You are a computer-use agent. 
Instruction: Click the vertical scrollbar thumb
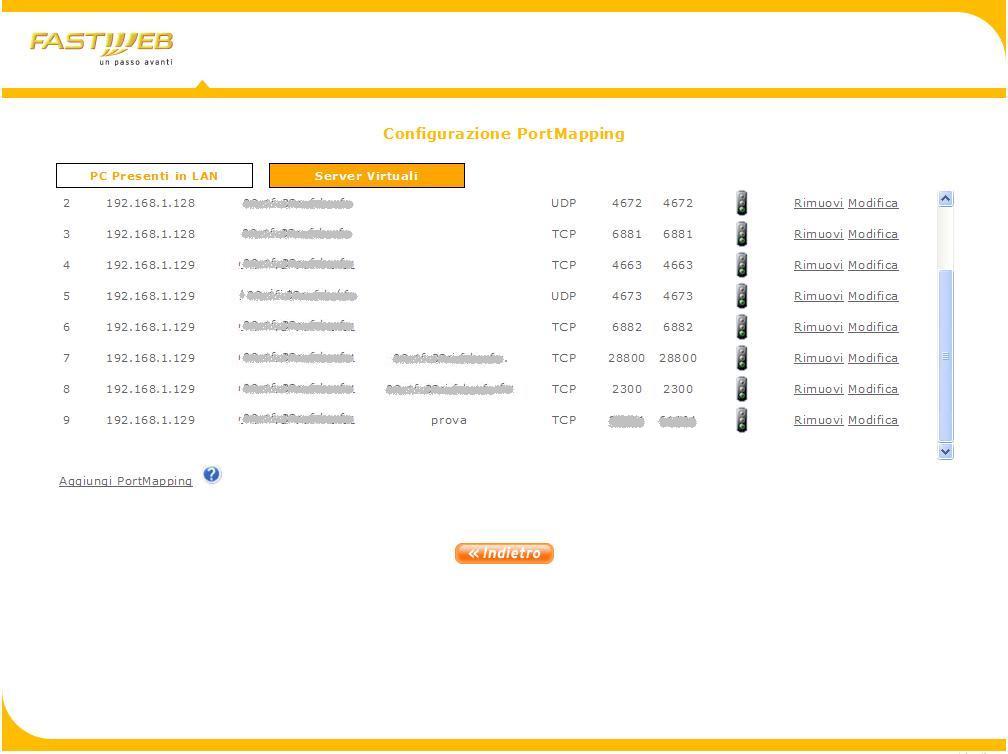coord(945,355)
